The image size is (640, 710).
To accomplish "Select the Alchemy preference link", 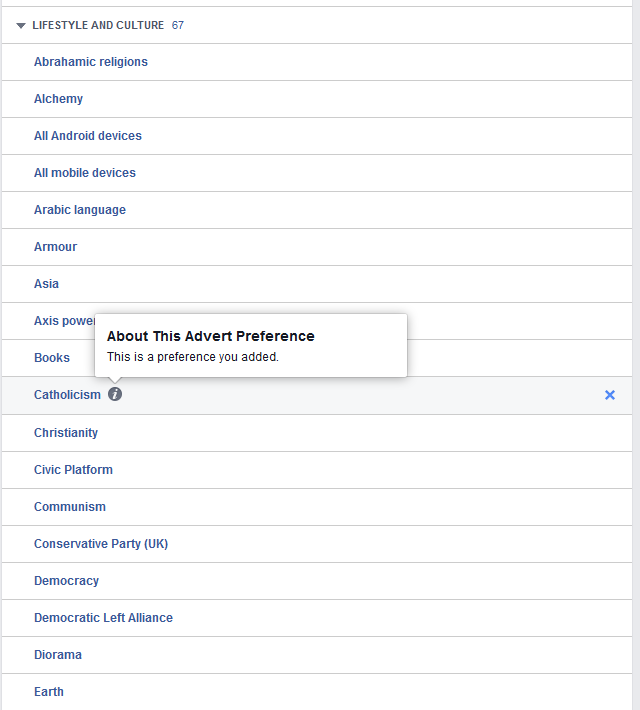I will [58, 99].
